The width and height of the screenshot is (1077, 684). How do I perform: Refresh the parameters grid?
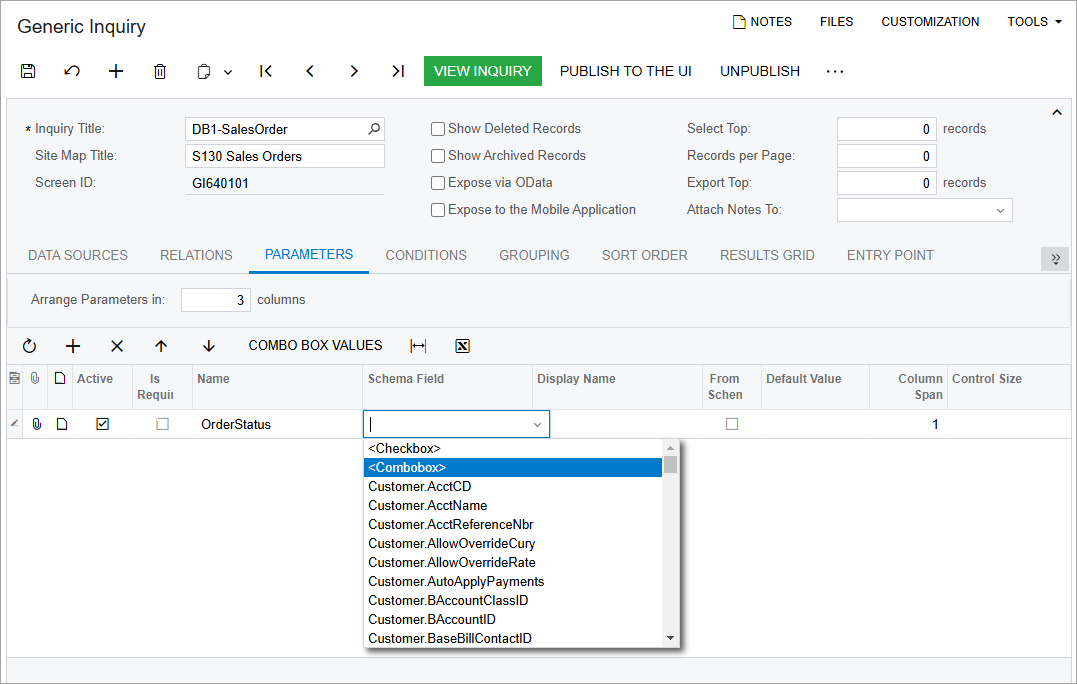tap(29, 346)
